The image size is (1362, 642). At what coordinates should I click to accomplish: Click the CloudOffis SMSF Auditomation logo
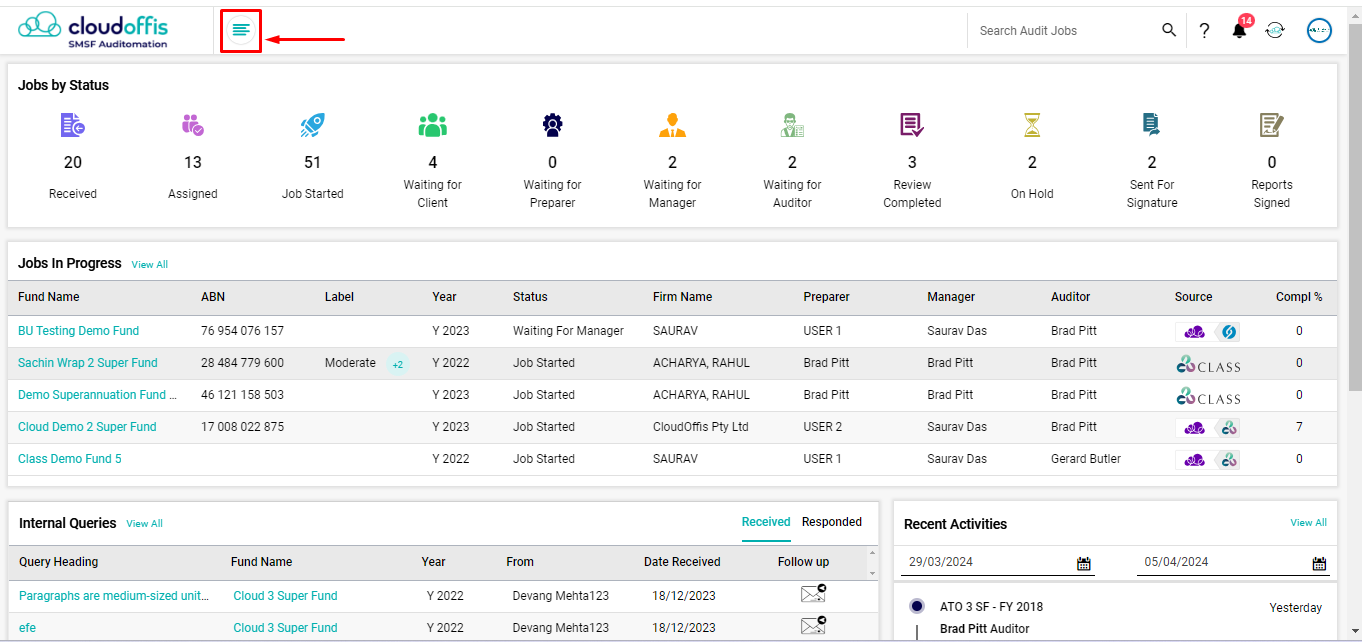click(x=94, y=30)
